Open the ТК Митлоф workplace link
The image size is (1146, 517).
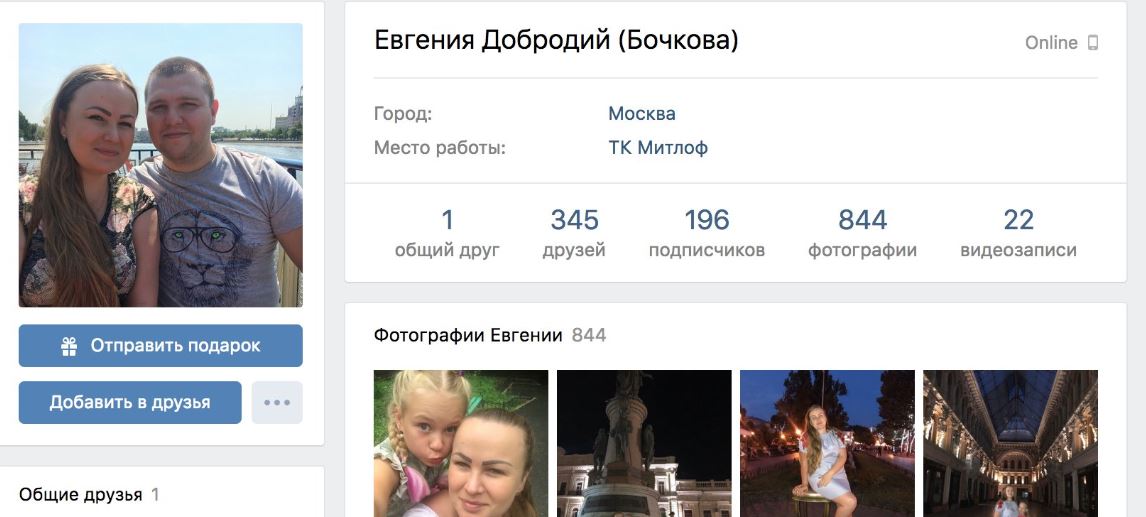click(x=658, y=148)
